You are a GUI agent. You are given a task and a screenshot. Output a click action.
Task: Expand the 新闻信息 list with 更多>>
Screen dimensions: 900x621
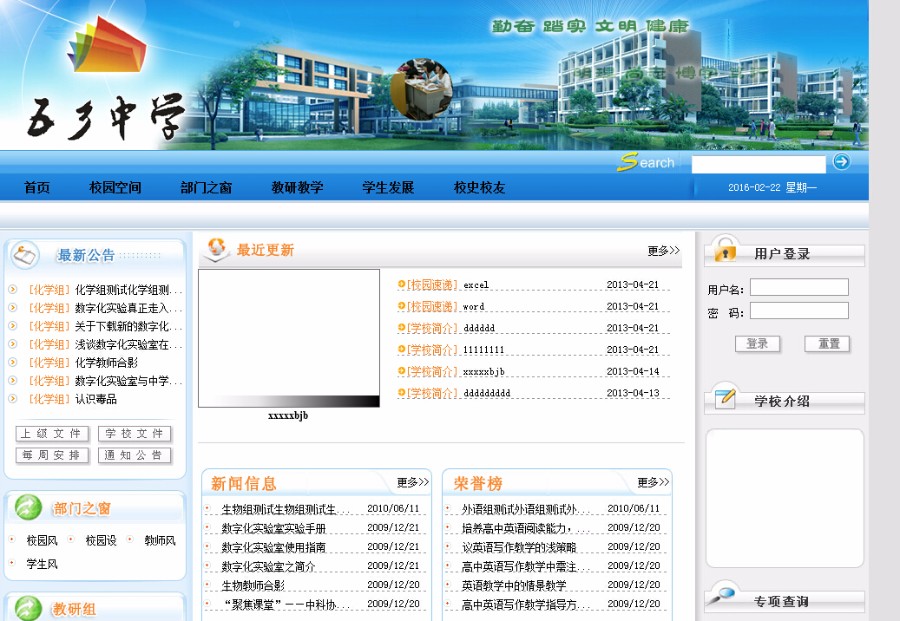pyautogui.click(x=413, y=481)
